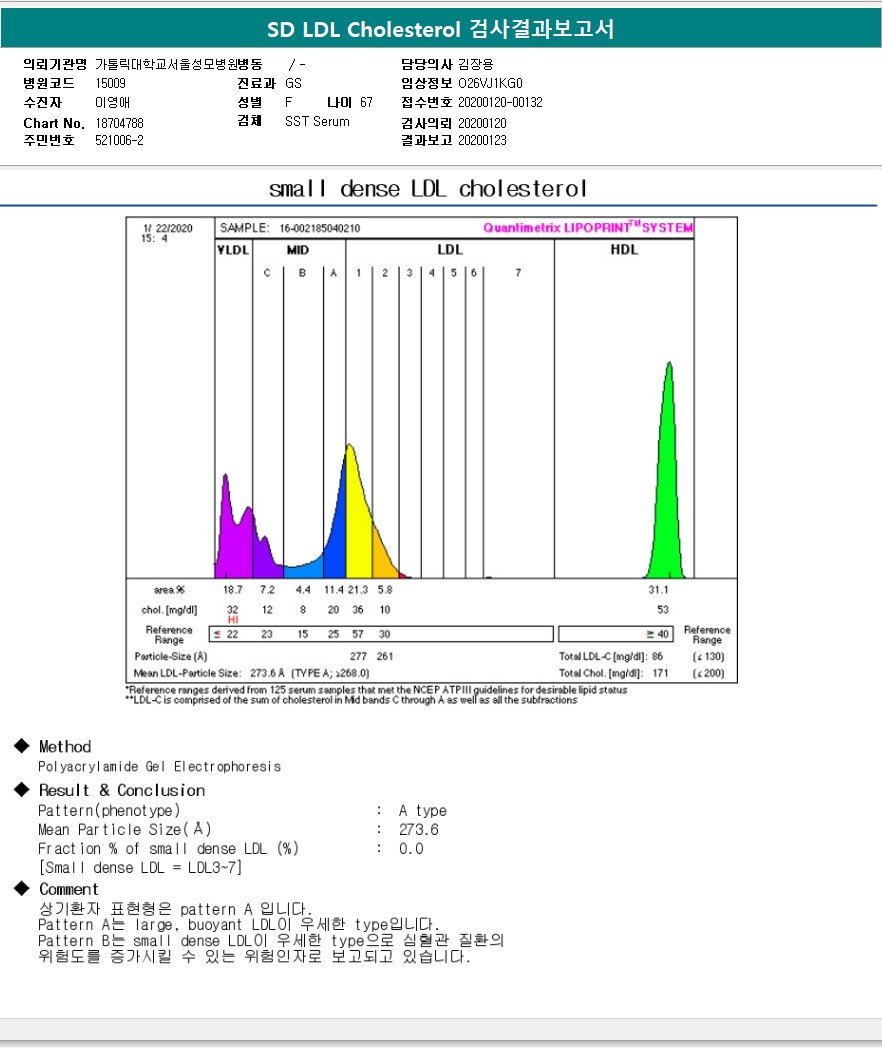The image size is (882, 1062).
Task: Select the 'chol. [mg/dl]' row label
Action: 169,610
